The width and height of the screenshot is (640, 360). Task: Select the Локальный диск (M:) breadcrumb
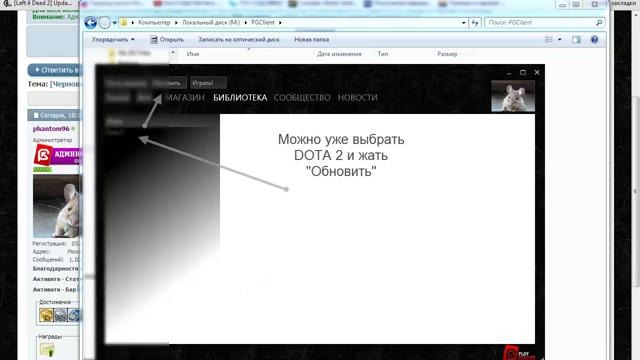211,22
